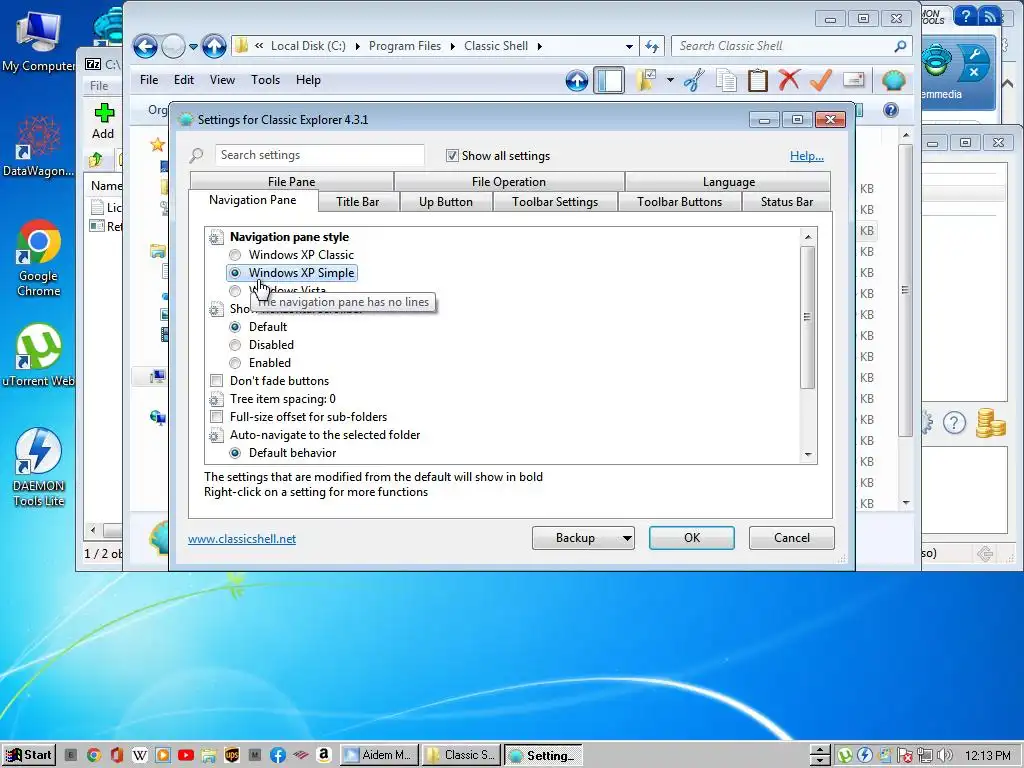Click the Copy toolbar icon
This screenshot has height=768, width=1024.
click(x=726, y=80)
